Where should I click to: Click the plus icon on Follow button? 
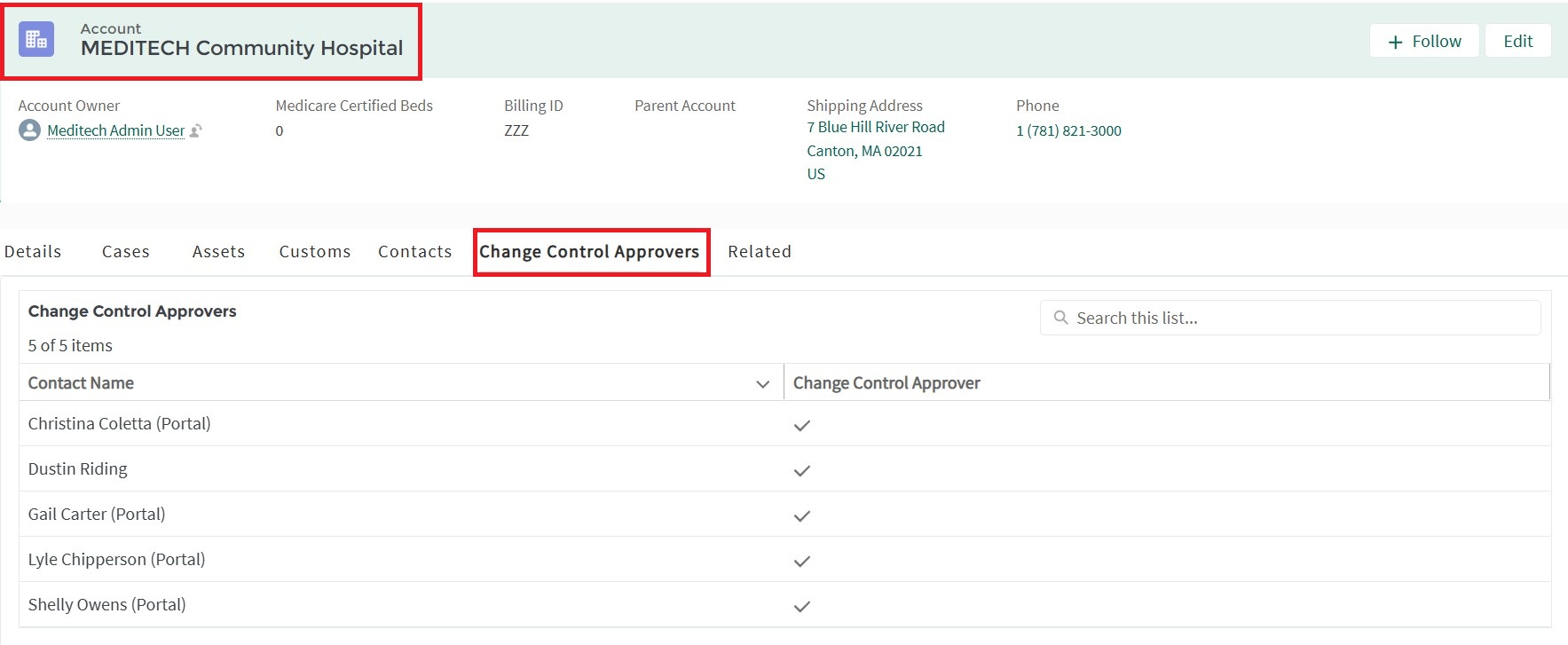coord(1395,42)
